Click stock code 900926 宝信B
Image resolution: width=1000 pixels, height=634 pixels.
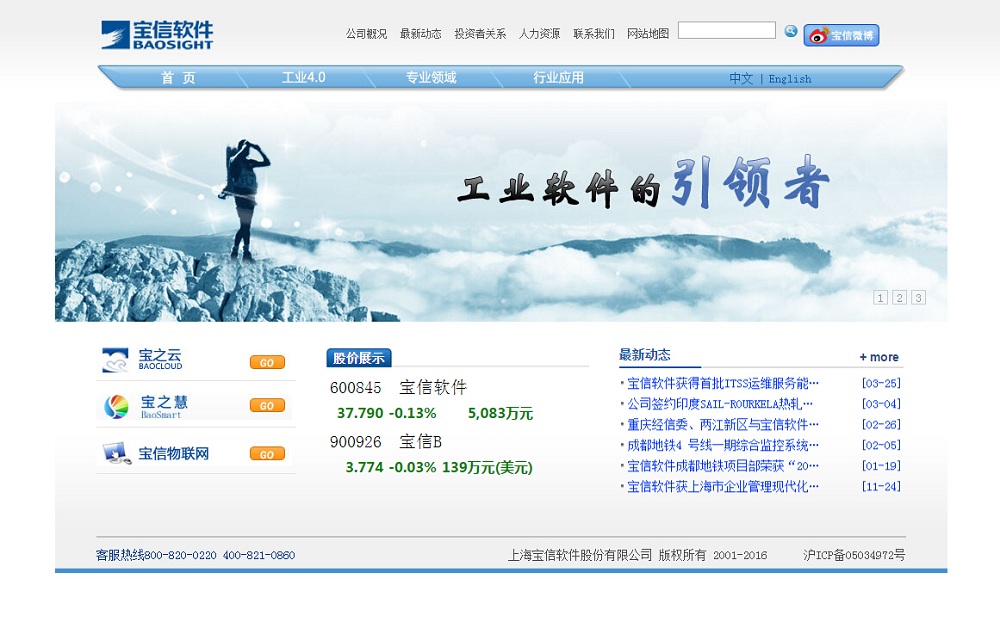[385, 441]
